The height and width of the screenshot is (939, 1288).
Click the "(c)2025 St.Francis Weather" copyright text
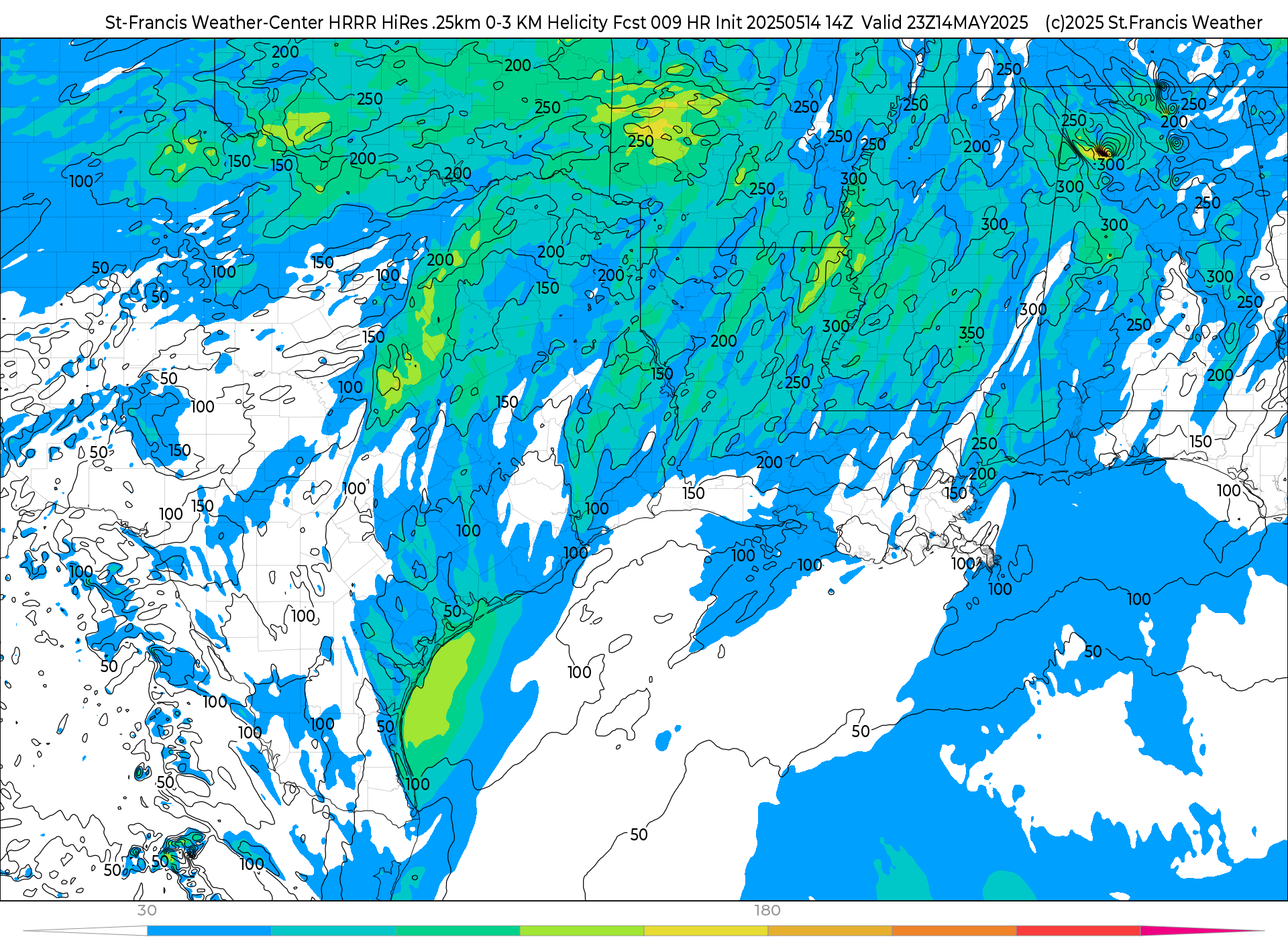tap(1154, 23)
